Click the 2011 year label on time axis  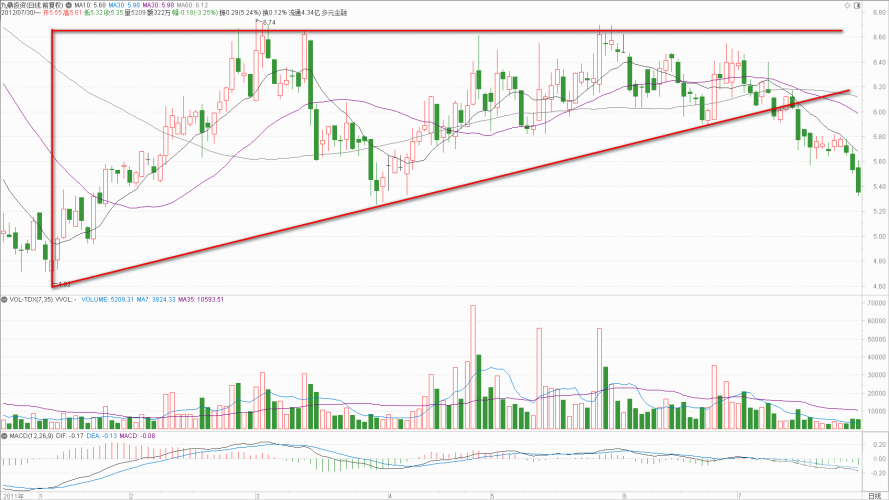[14, 494]
